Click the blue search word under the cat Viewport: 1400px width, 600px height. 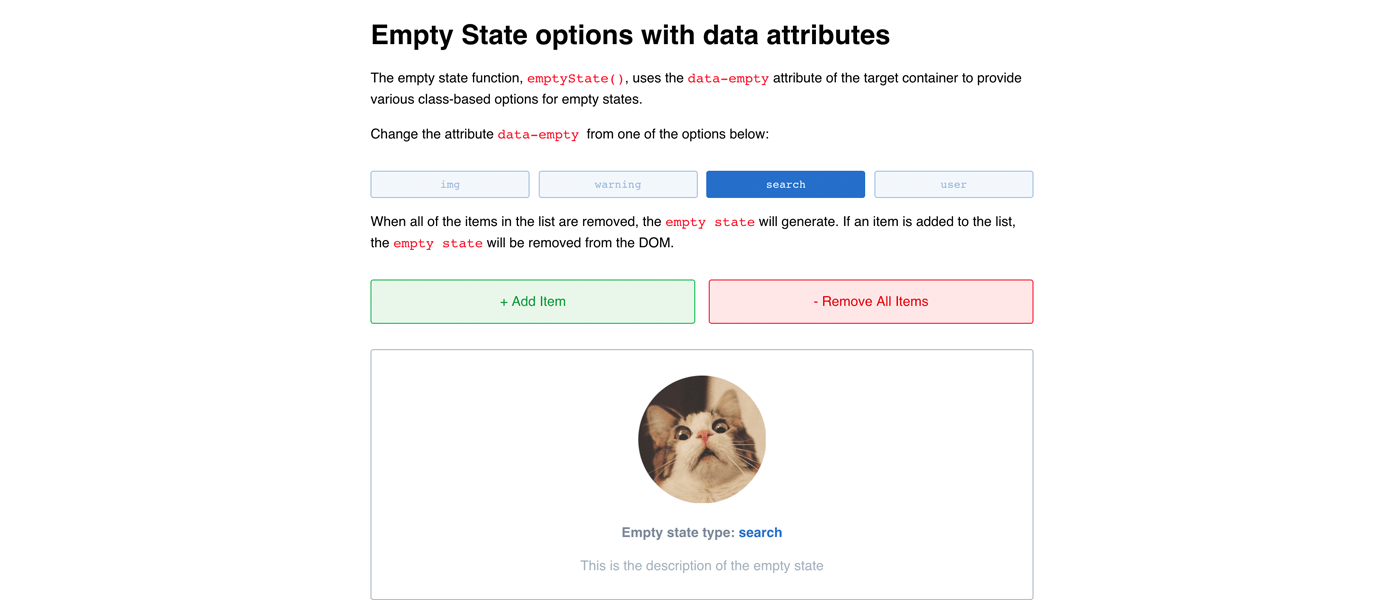[760, 533]
